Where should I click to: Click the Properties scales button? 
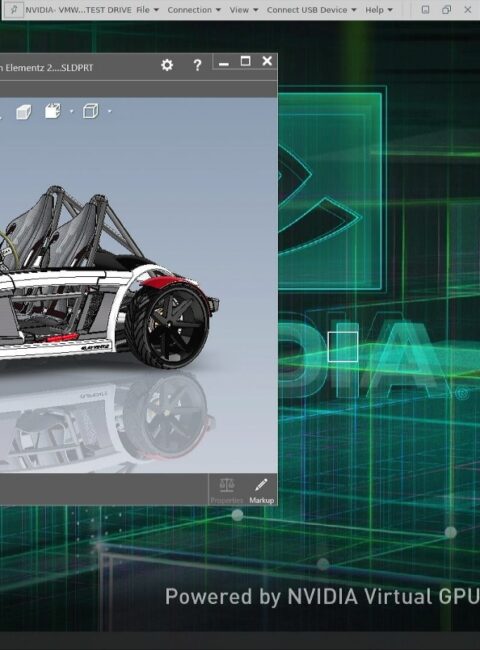pyautogui.click(x=226, y=491)
